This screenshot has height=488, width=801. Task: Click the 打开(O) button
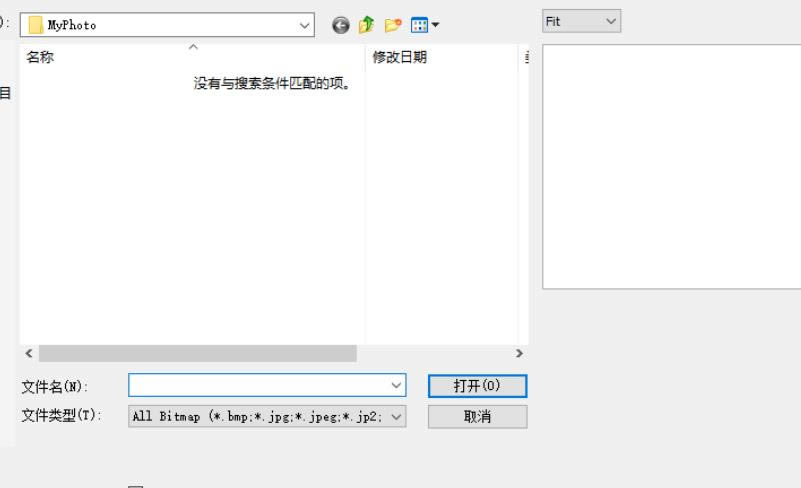click(x=477, y=386)
